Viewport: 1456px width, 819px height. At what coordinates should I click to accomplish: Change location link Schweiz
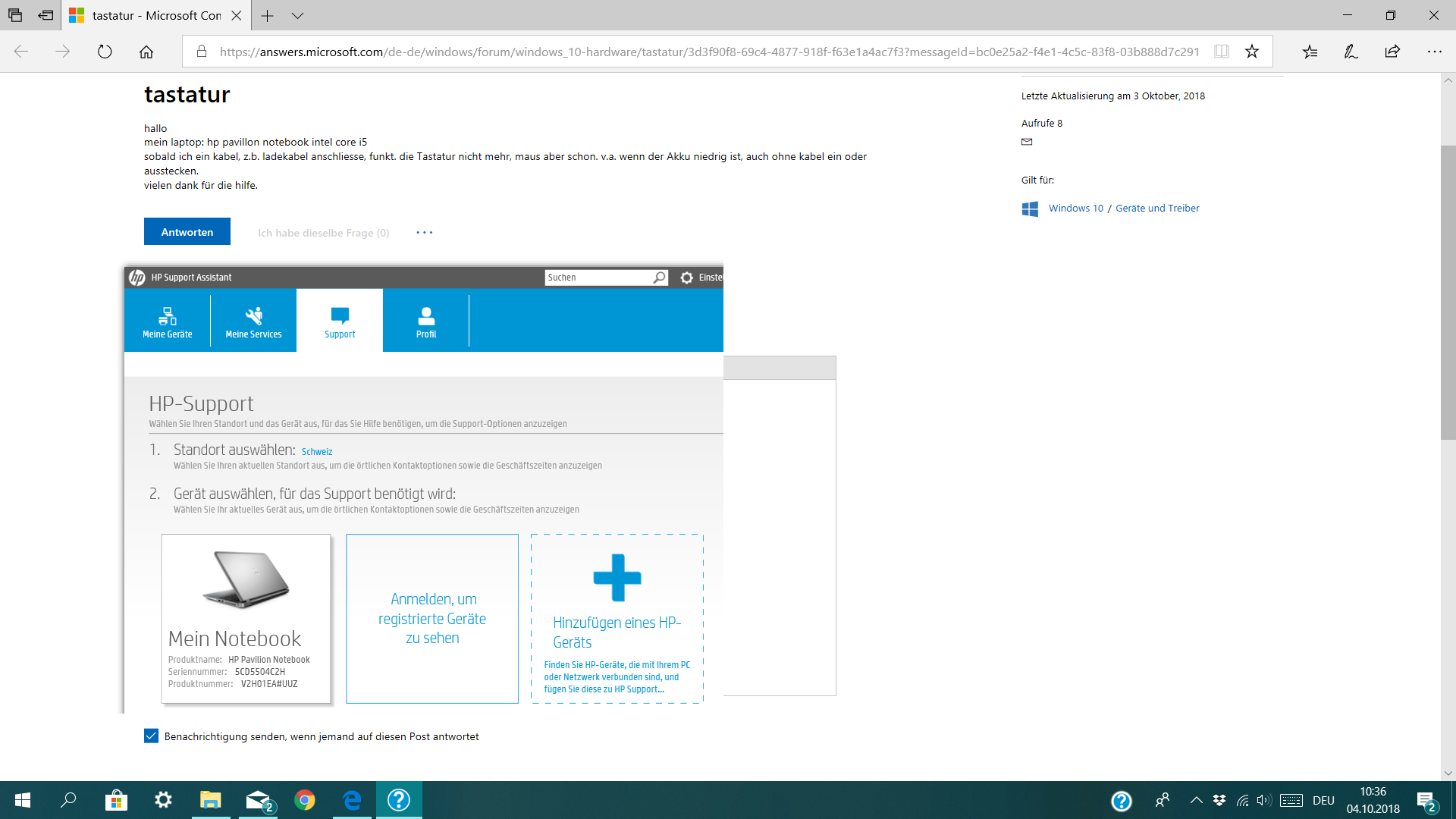pyautogui.click(x=317, y=452)
